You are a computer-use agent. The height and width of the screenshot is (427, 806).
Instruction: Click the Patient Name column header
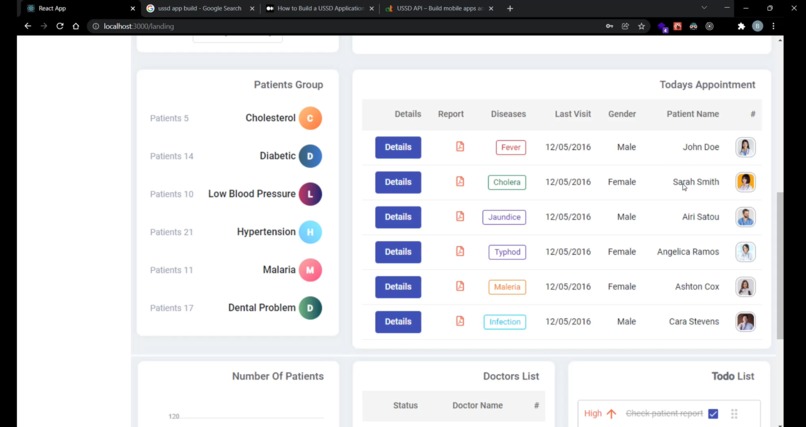pos(692,114)
